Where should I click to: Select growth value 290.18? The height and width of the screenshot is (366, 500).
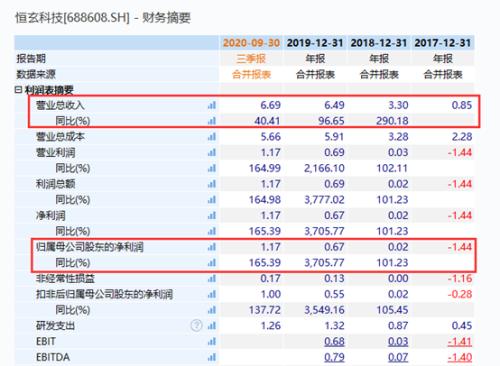click(392, 121)
